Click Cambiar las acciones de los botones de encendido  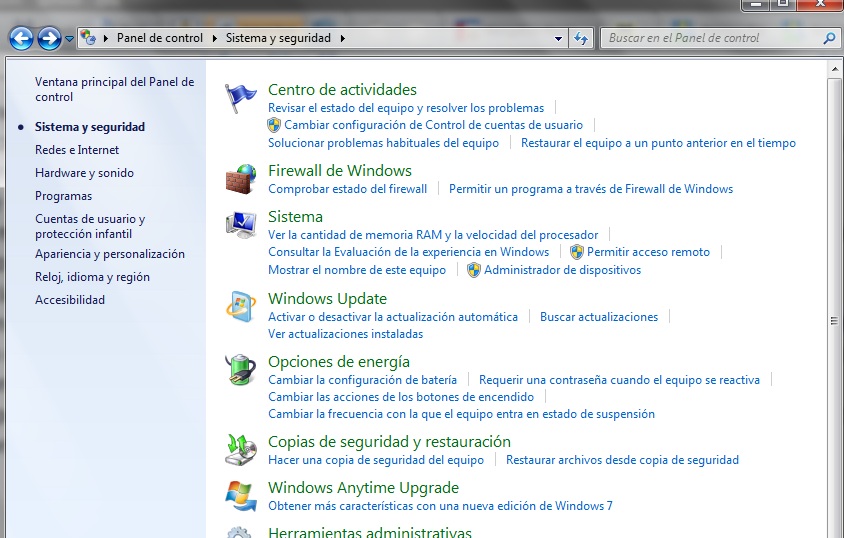tap(401, 397)
